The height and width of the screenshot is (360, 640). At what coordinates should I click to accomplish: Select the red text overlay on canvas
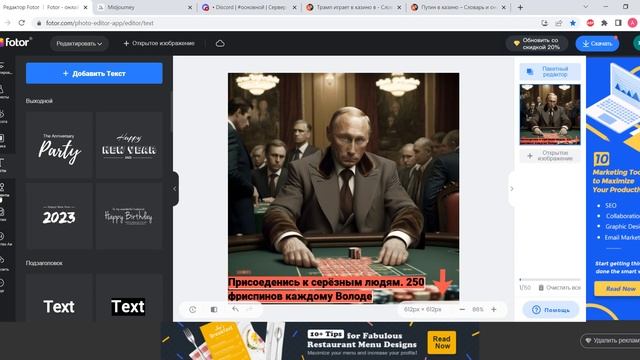(x=326, y=289)
